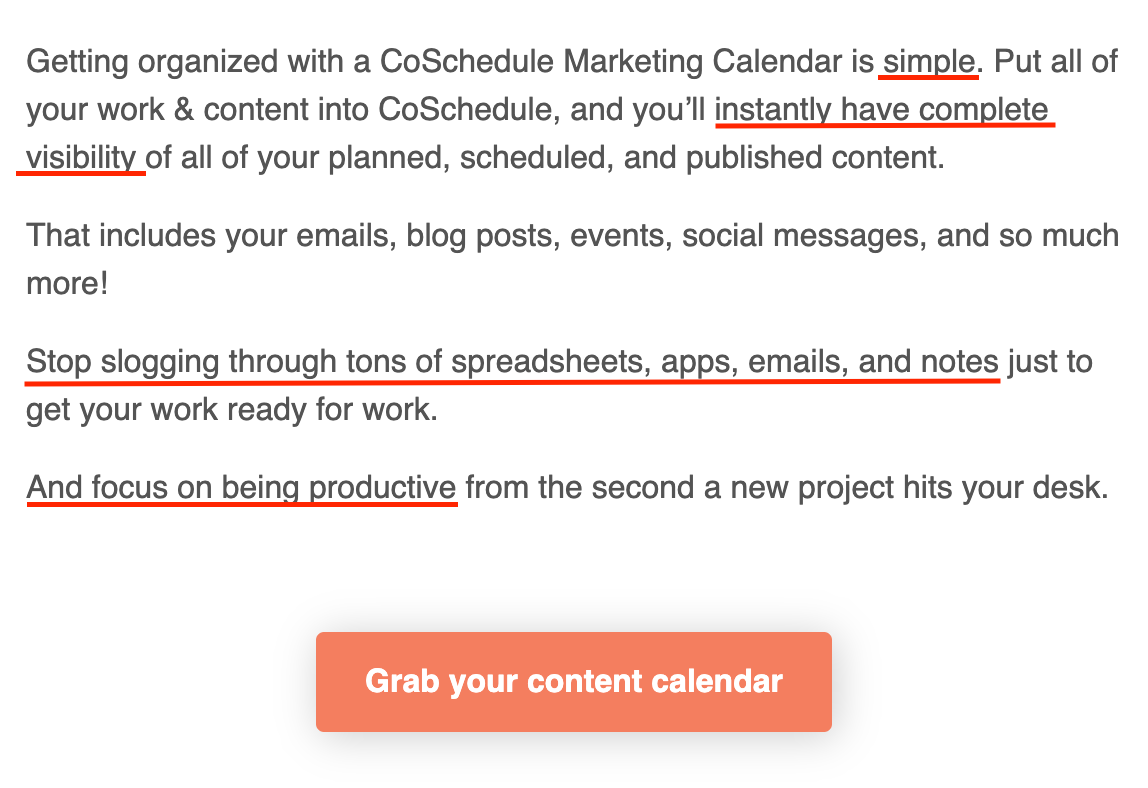Click the words "just to" after notes
Viewport: 1148px width, 788px height.
point(1050,363)
